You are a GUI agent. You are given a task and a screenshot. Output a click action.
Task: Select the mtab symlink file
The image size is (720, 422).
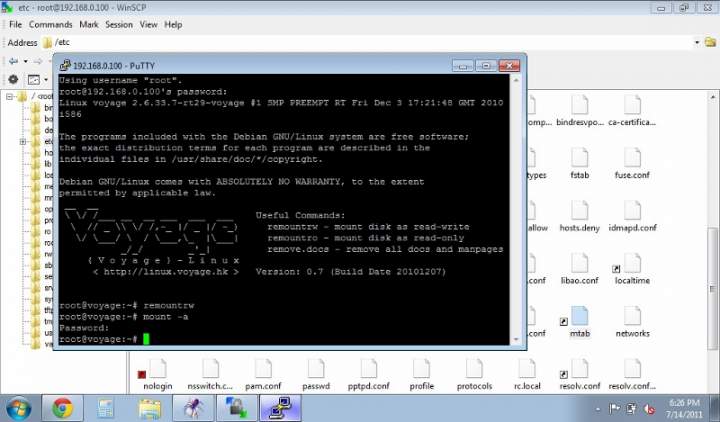pos(579,322)
